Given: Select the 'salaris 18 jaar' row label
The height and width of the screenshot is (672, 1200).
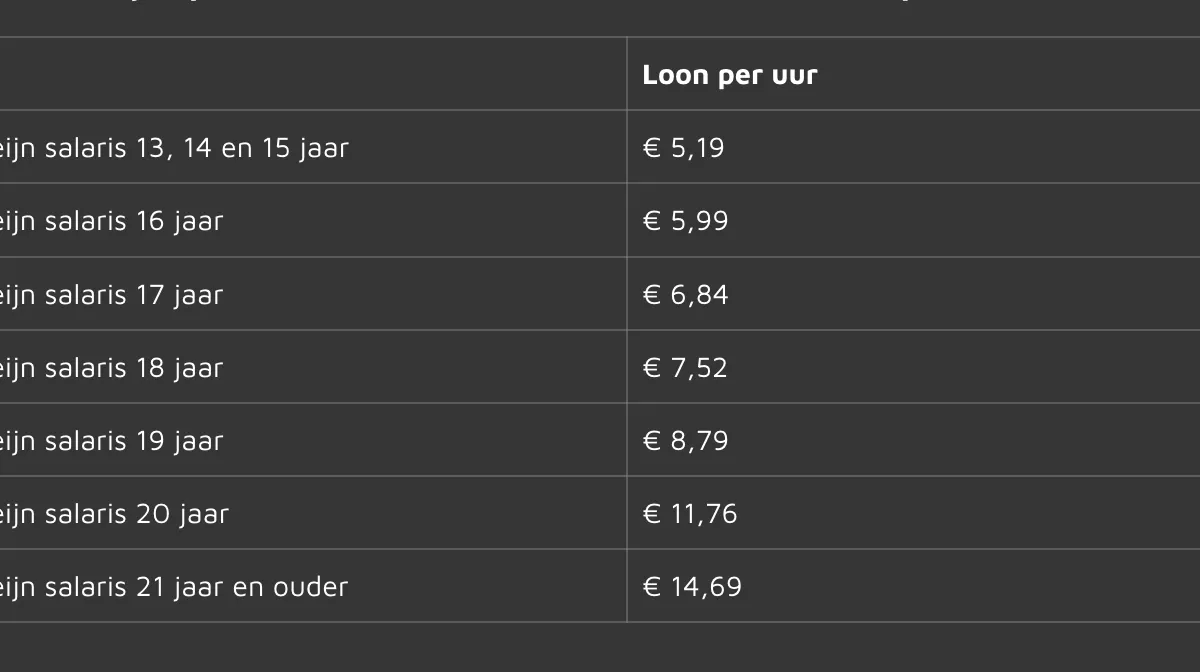Looking at the screenshot, I should click(x=111, y=368).
